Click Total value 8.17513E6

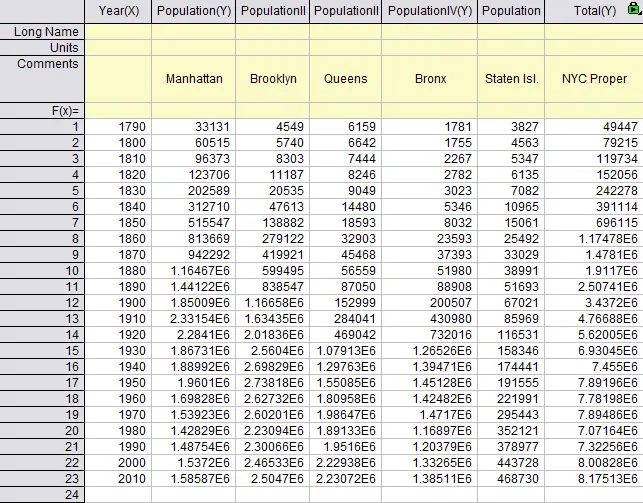(594, 478)
